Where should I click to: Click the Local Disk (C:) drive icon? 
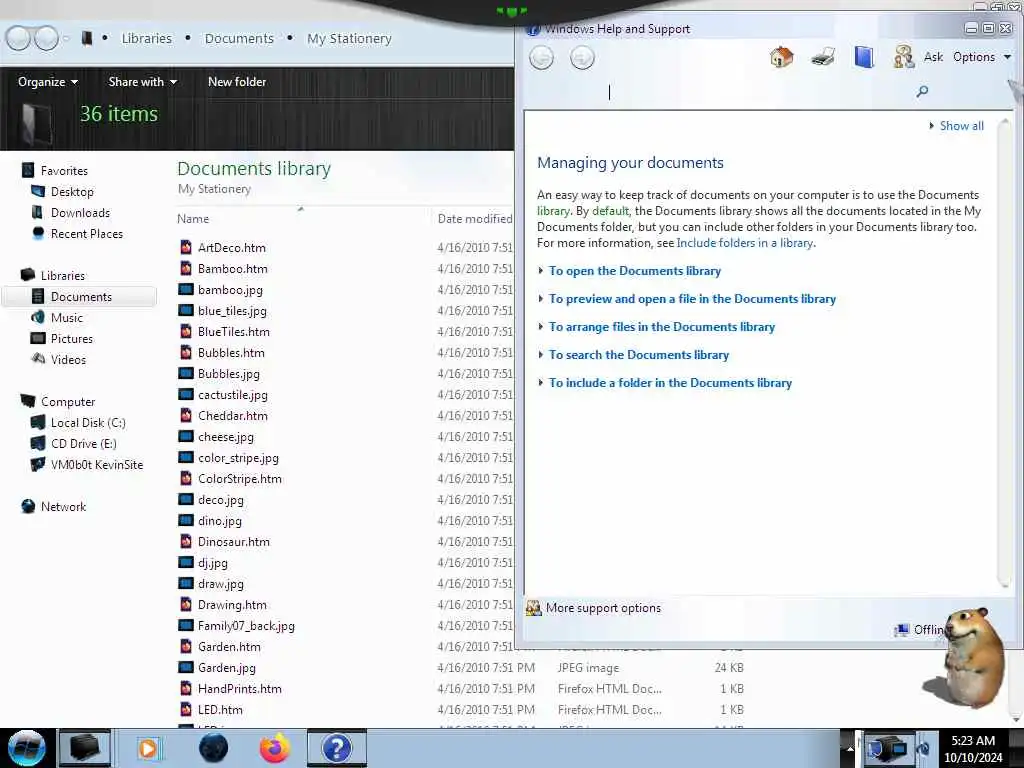coord(38,423)
